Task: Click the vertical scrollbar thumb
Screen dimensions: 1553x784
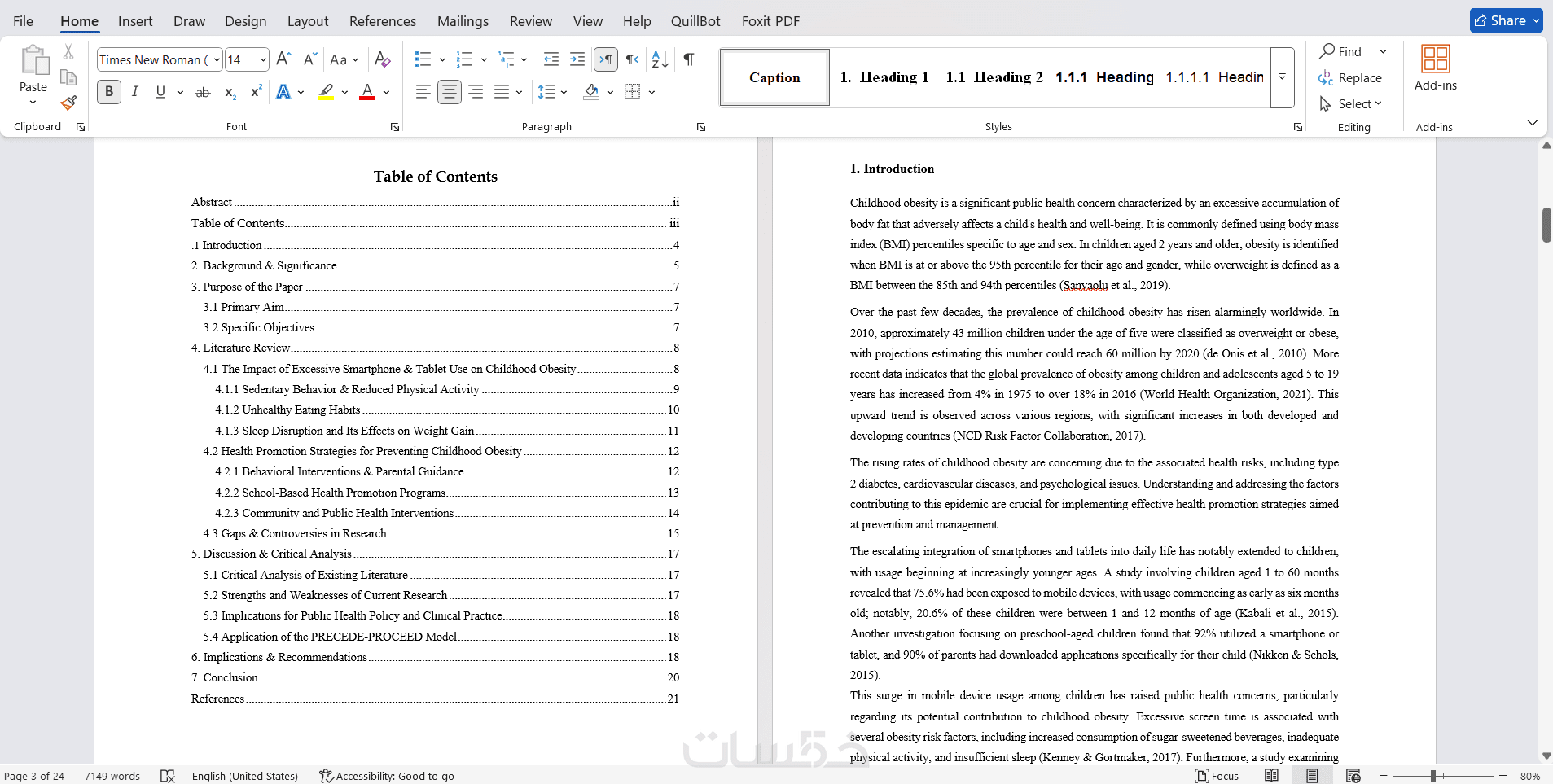Action: [x=1546, y=225]
